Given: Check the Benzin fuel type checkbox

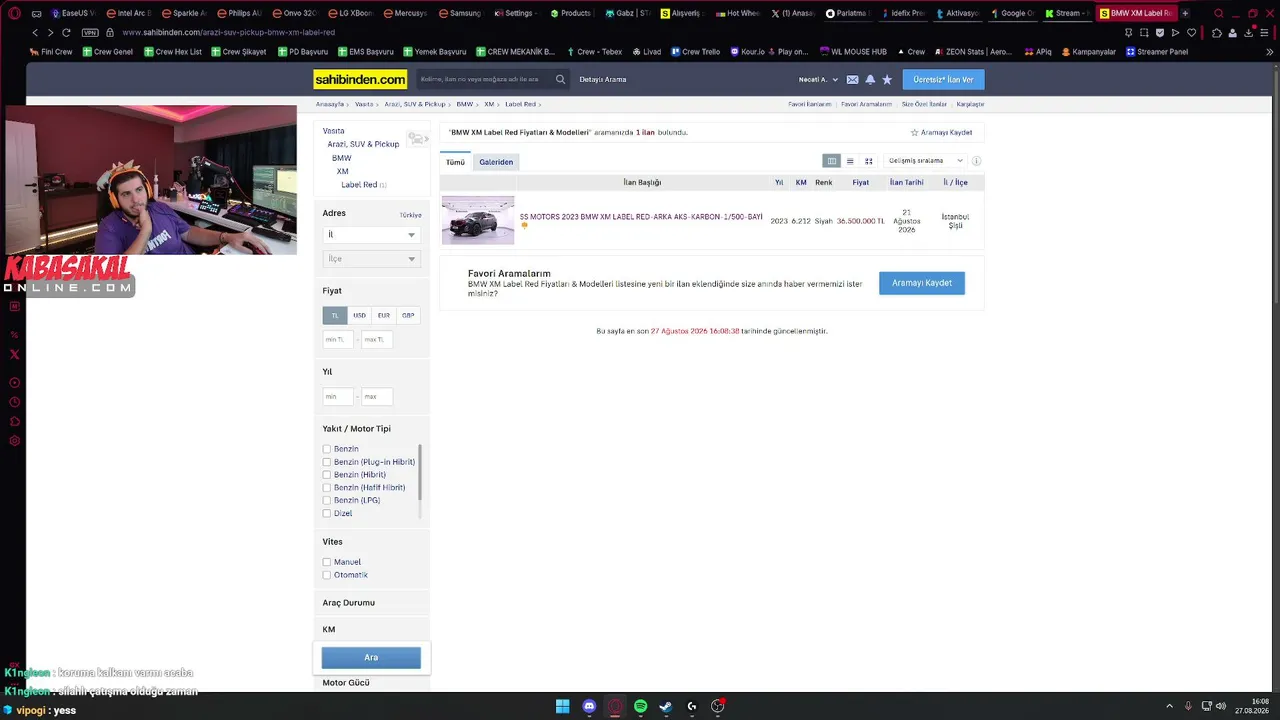Looking at the screenshot, I should [x=327, y=449].
